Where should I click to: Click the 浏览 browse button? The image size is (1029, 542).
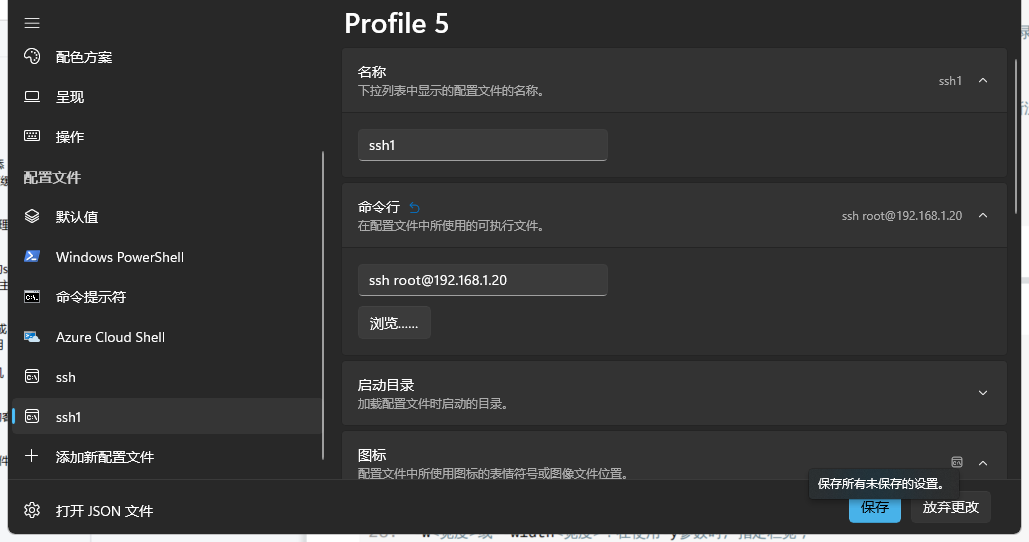click(394, 323)
